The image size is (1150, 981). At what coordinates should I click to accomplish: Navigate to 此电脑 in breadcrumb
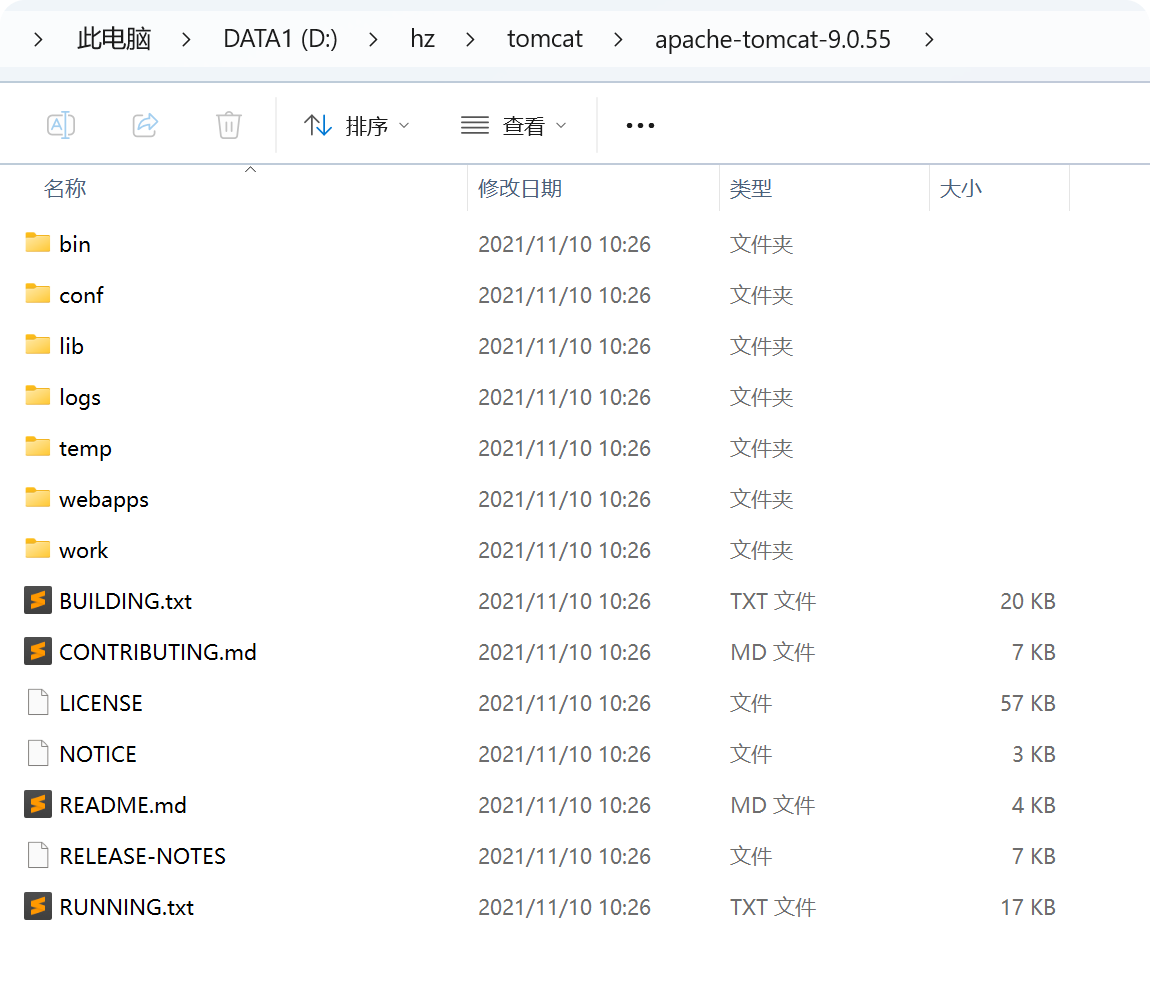tap(114, 39)
